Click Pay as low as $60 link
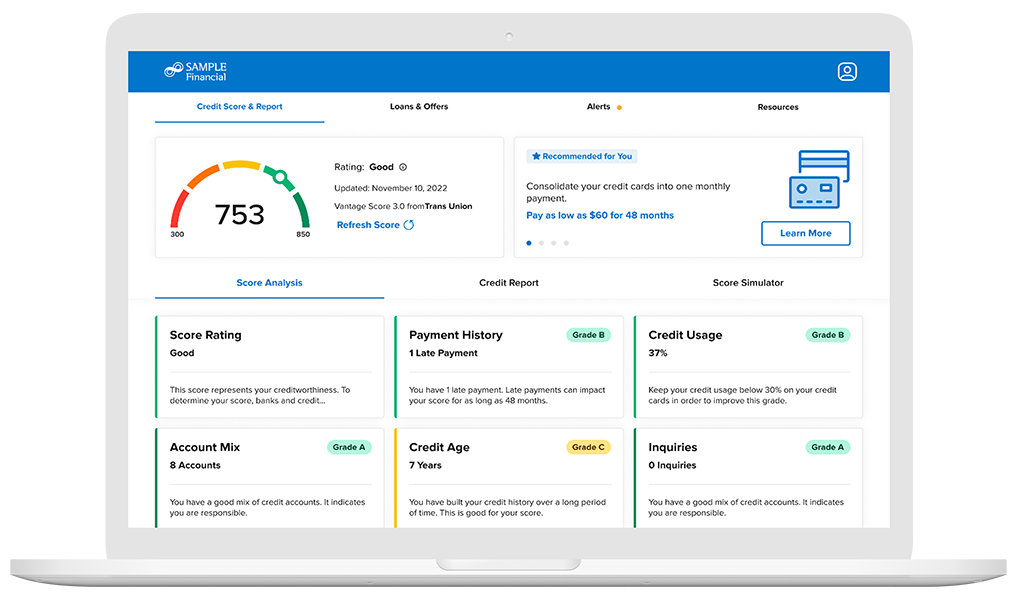Viewport: 1017px width, 600px height. [x=600, y=215]
